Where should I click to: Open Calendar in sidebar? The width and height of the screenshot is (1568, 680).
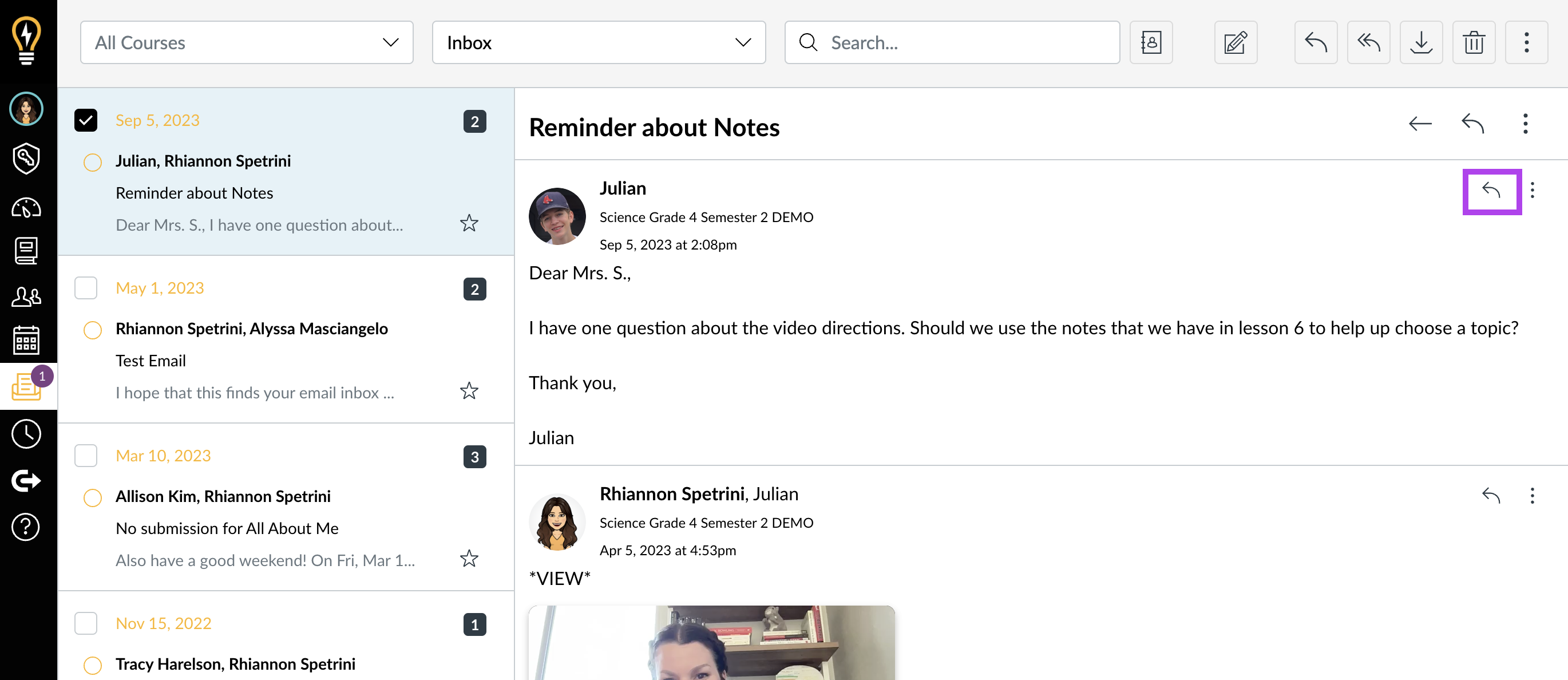[26, 341]
